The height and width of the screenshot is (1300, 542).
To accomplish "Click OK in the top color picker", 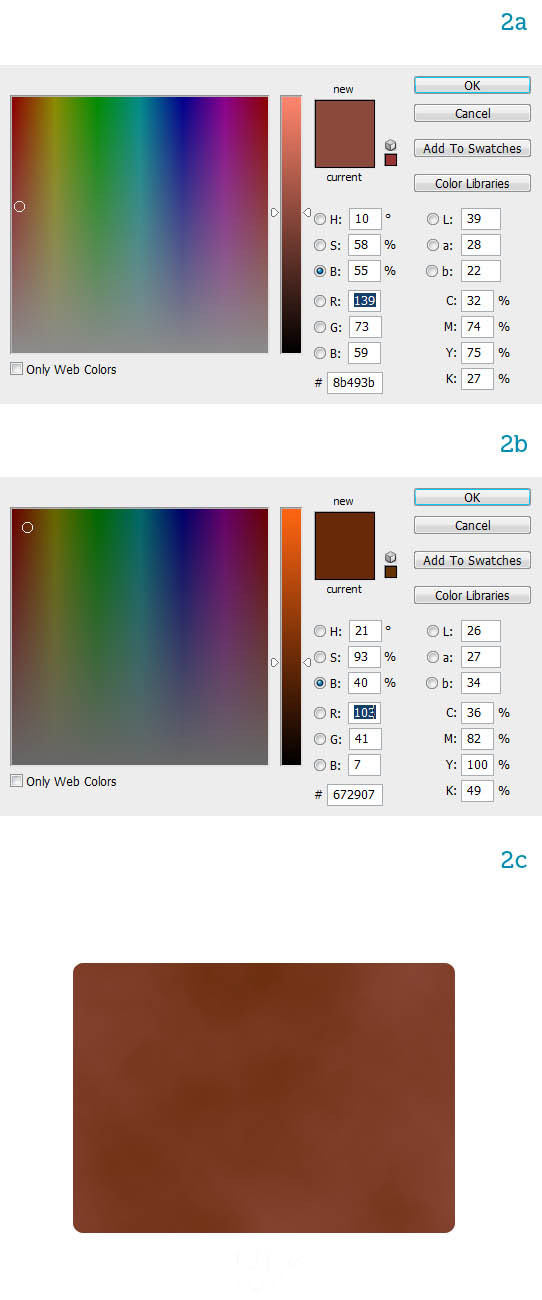I will [472, 85].
